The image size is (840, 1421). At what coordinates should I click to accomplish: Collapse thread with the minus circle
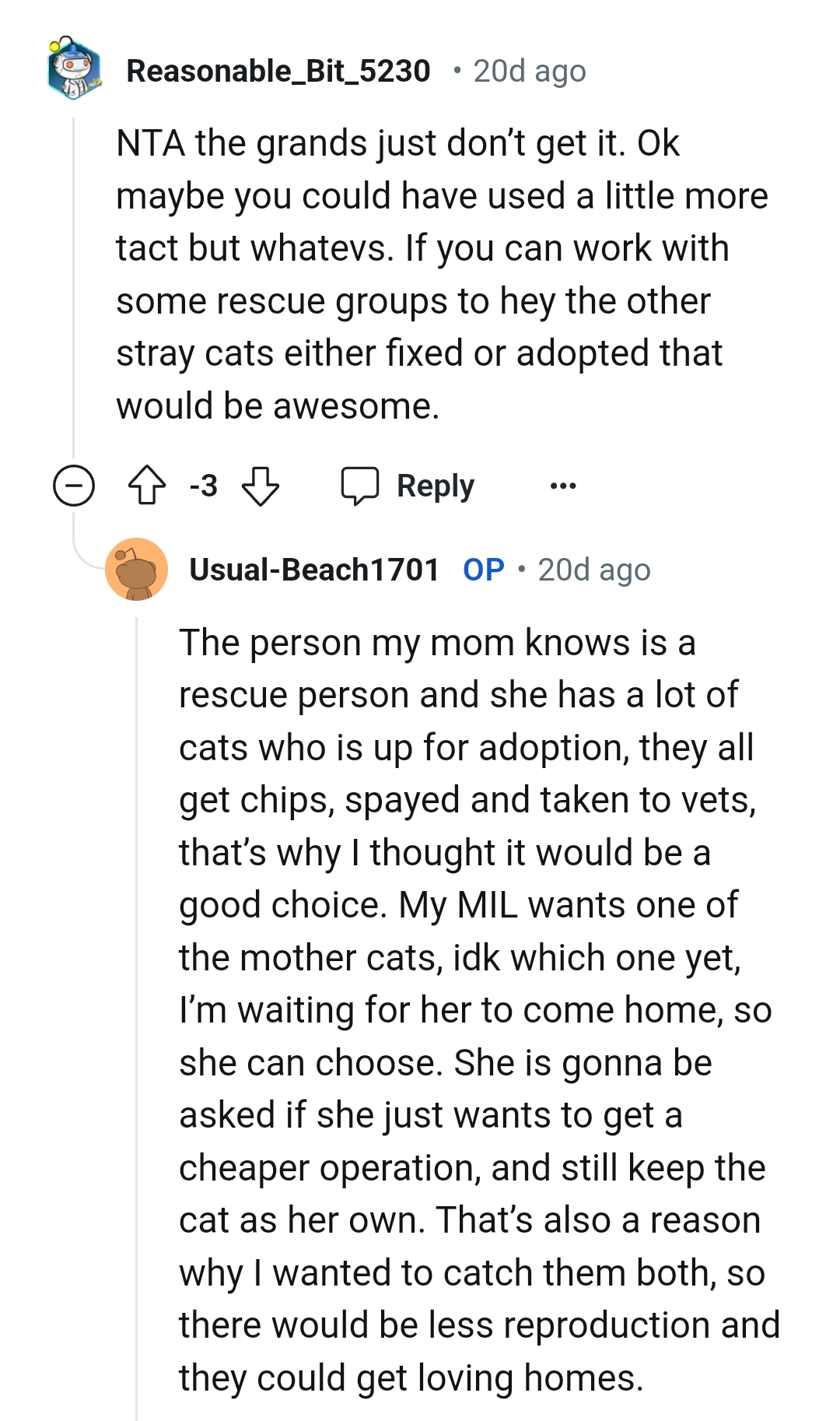tap(74, 486)
